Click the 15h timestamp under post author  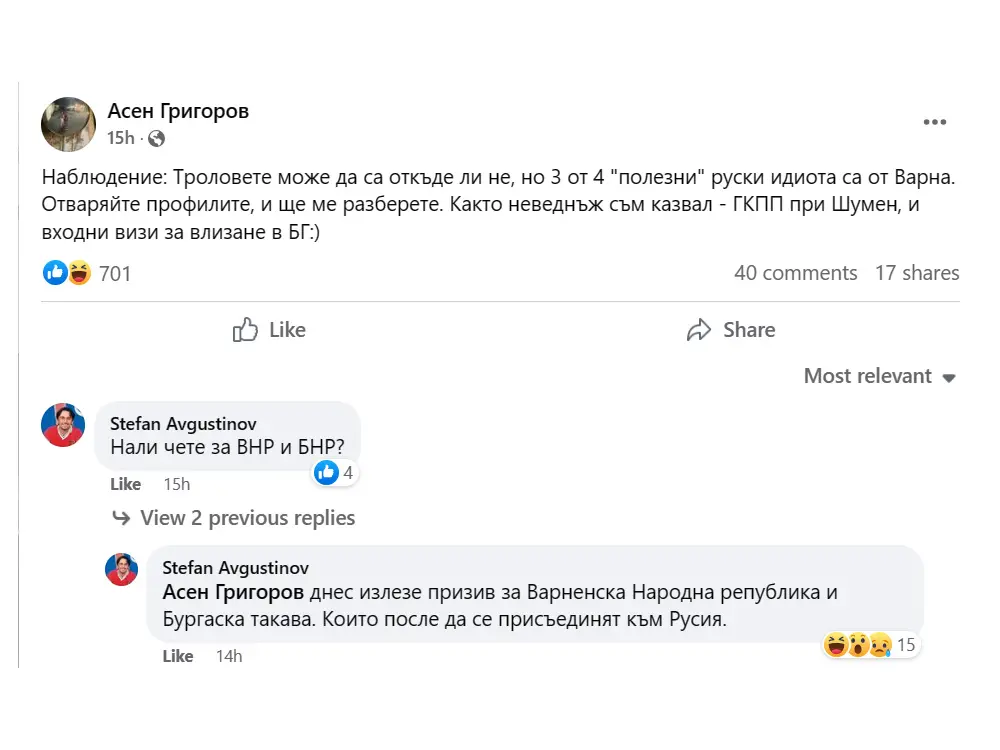click(x=120, y=139)
